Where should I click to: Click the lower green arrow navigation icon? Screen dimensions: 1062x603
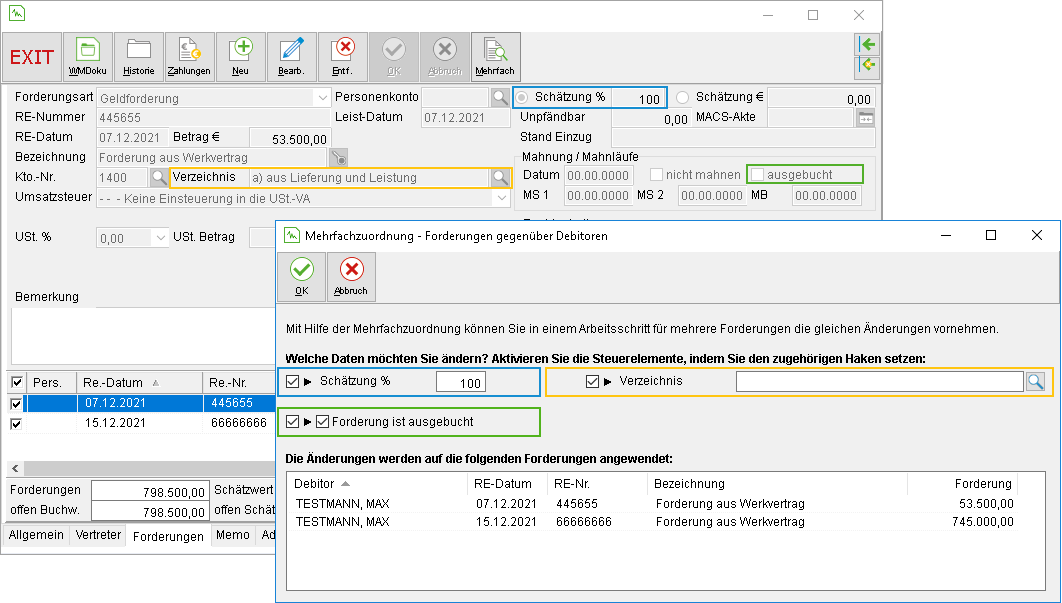(x=867, y=66)
